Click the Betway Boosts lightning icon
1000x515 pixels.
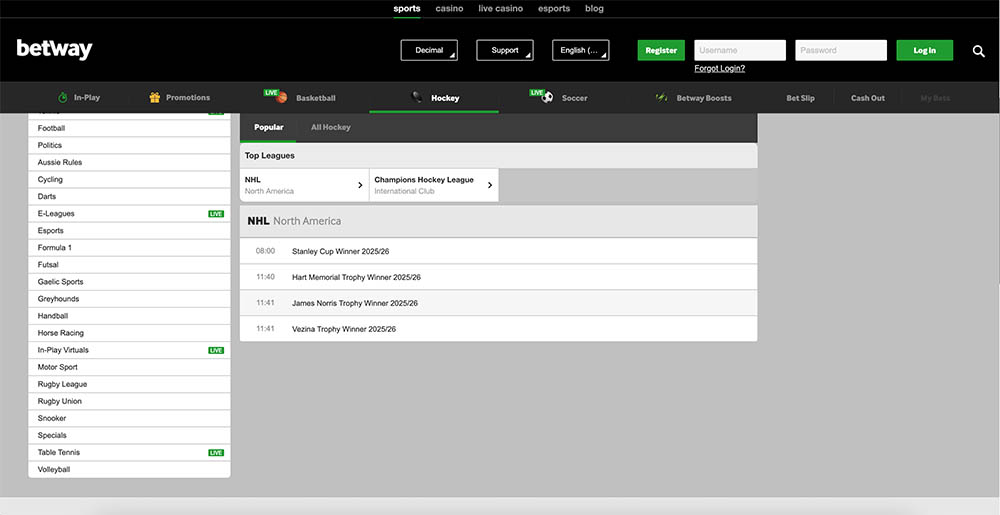point(661,98)
